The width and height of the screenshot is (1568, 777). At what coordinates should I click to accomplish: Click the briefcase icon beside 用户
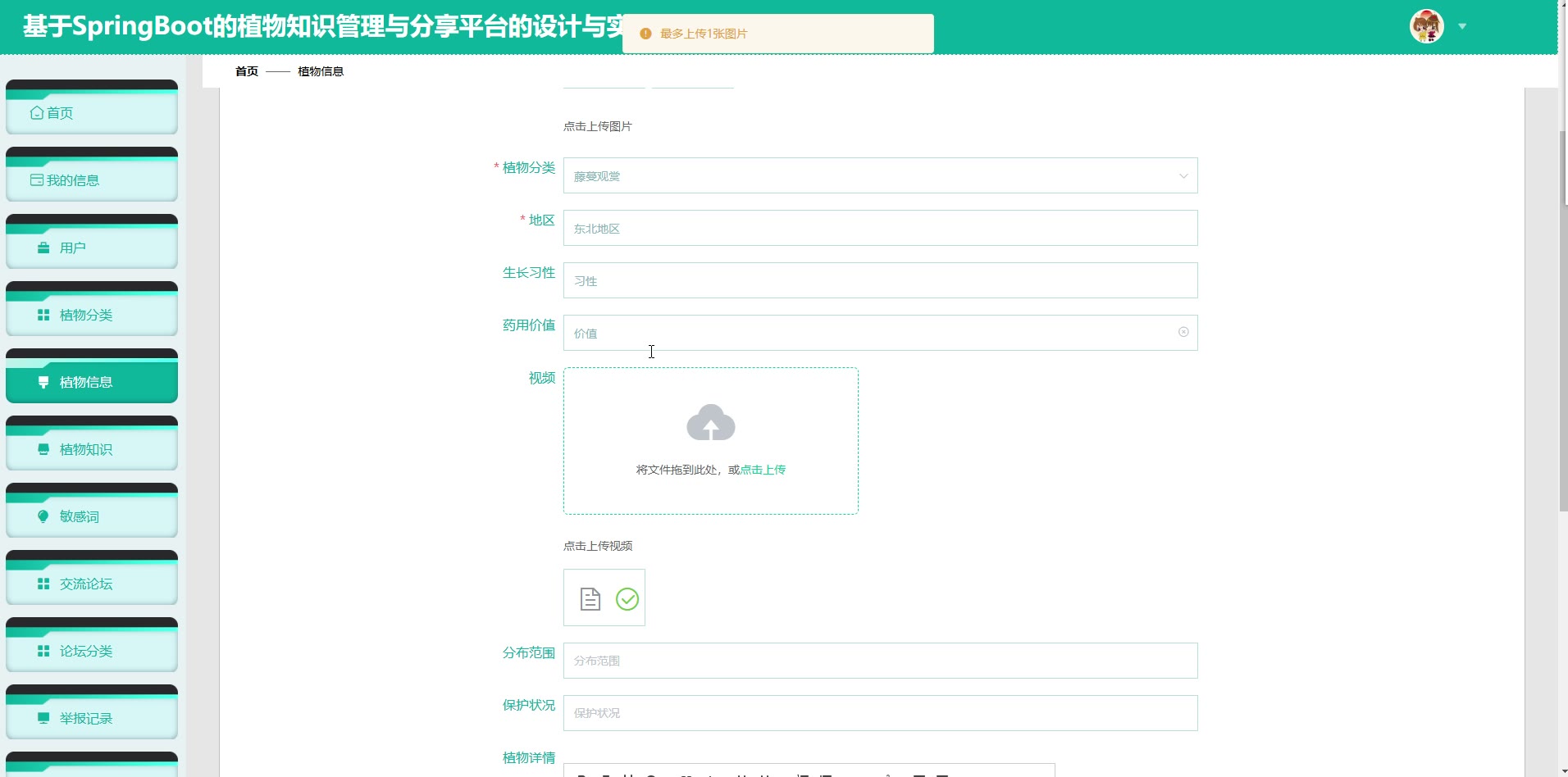[x=43, y=248]
